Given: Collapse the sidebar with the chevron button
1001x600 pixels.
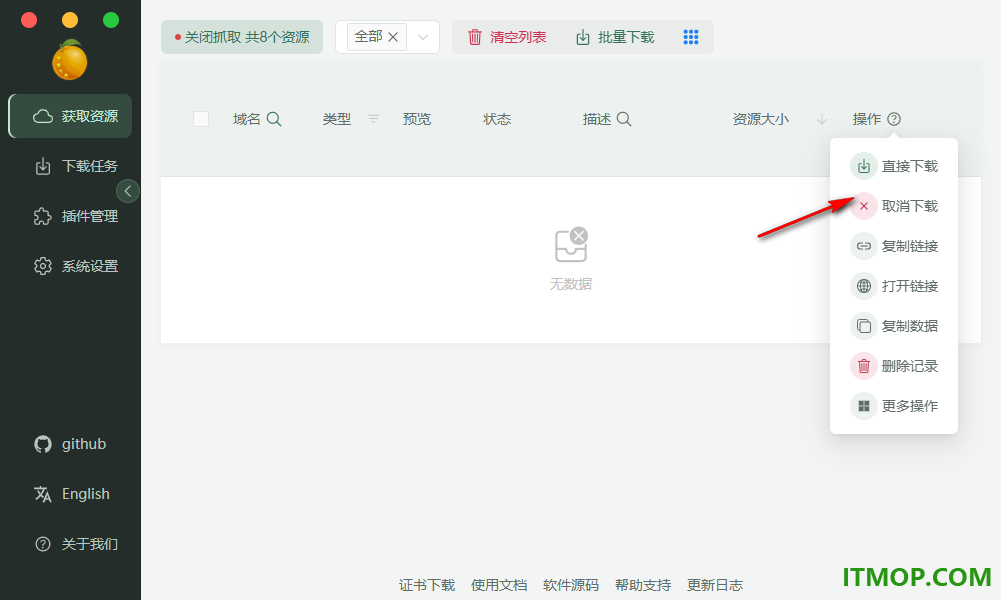Looking at the screenshot, I should (128, 191).
